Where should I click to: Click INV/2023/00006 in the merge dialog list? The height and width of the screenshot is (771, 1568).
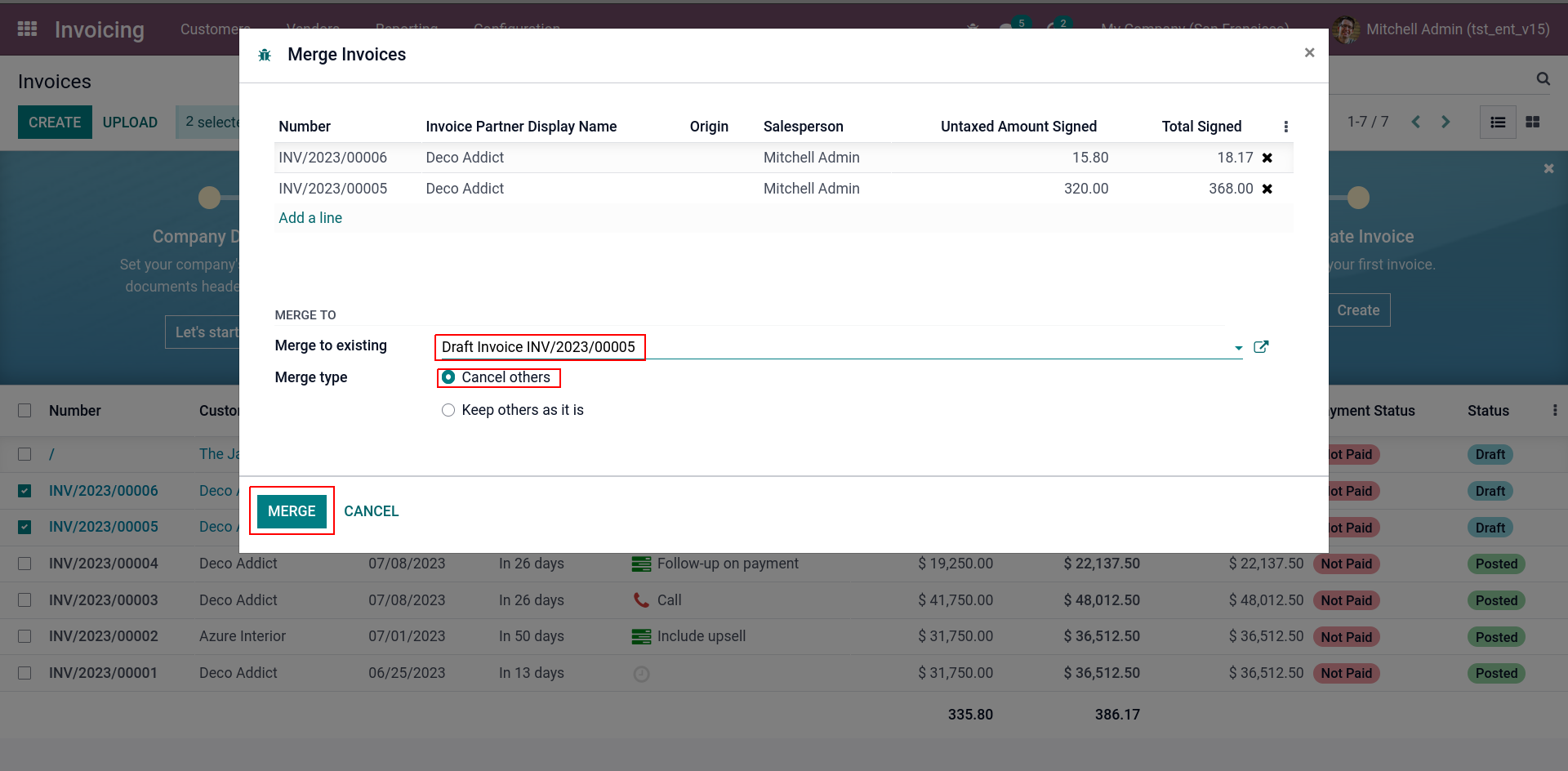pyautogui.click(x=332, y=158)
